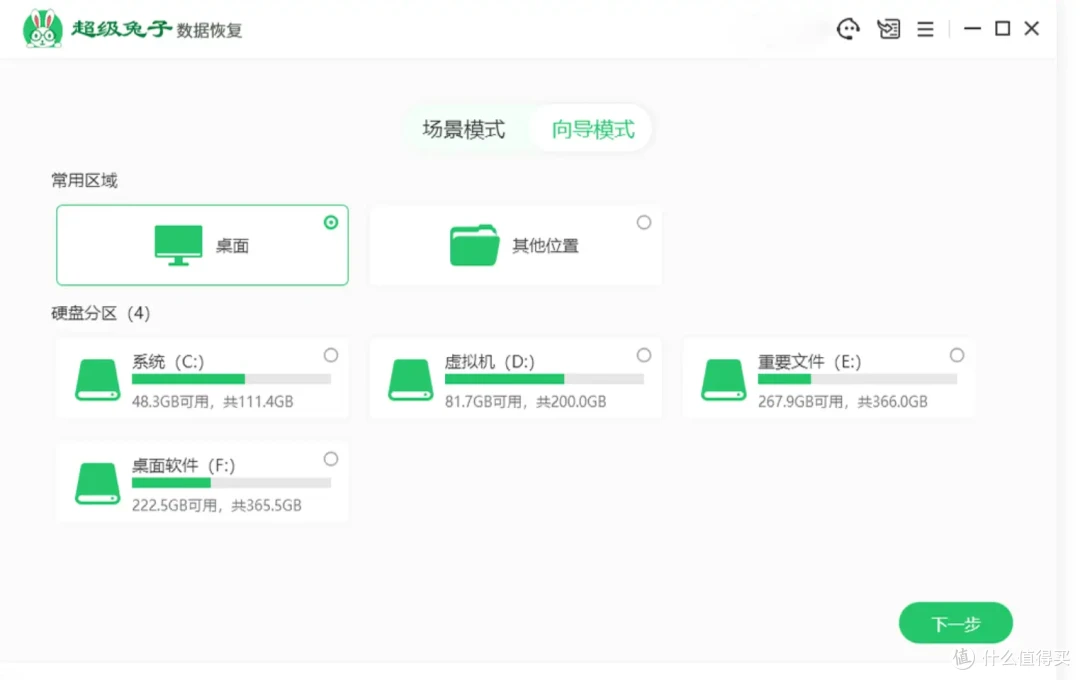Click the Super Rabbit logo
1080x680 pixels.
[x=43, y=29]
